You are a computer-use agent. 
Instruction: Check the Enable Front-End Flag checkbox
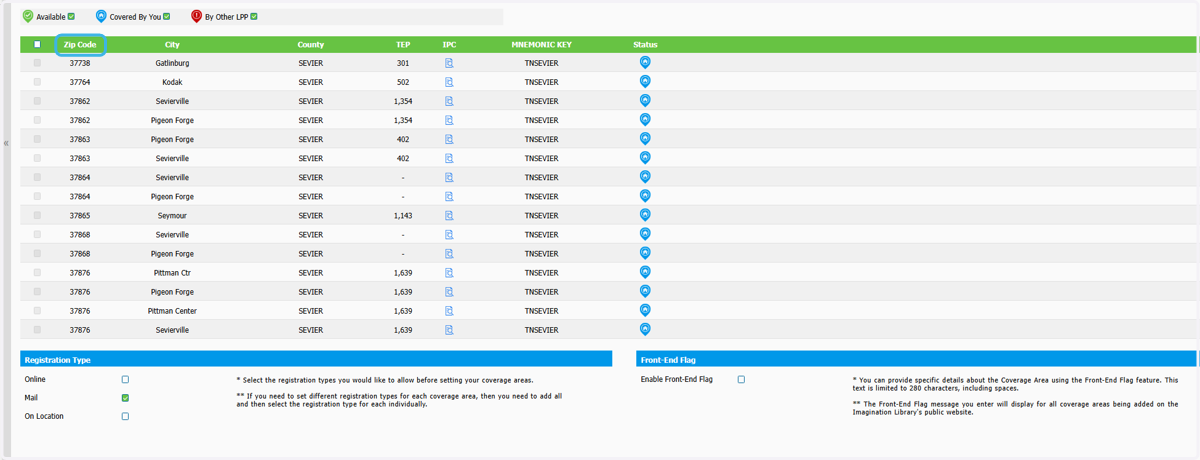(741, 380)
